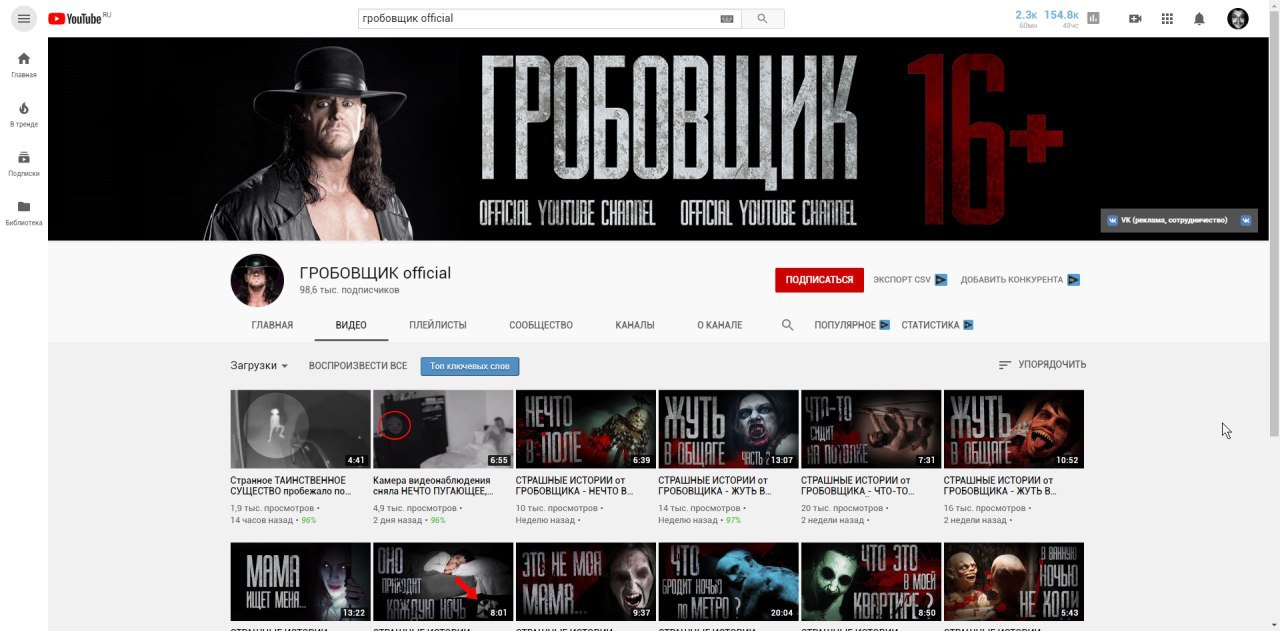The width and height of the screenshot is (1280, 631).
Task: Open the Каналы tab
Action: [635, 325]
